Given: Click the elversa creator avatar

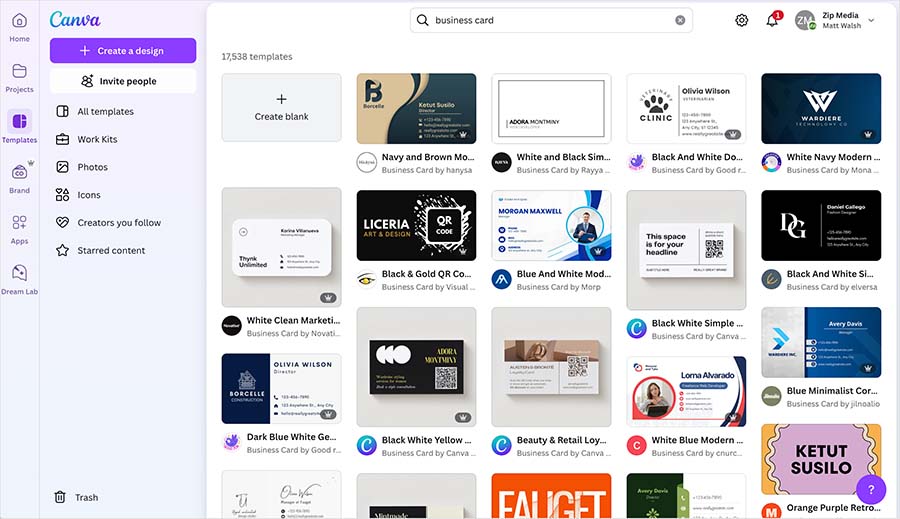Looking at the screenshot, I should tap(771, 280).
